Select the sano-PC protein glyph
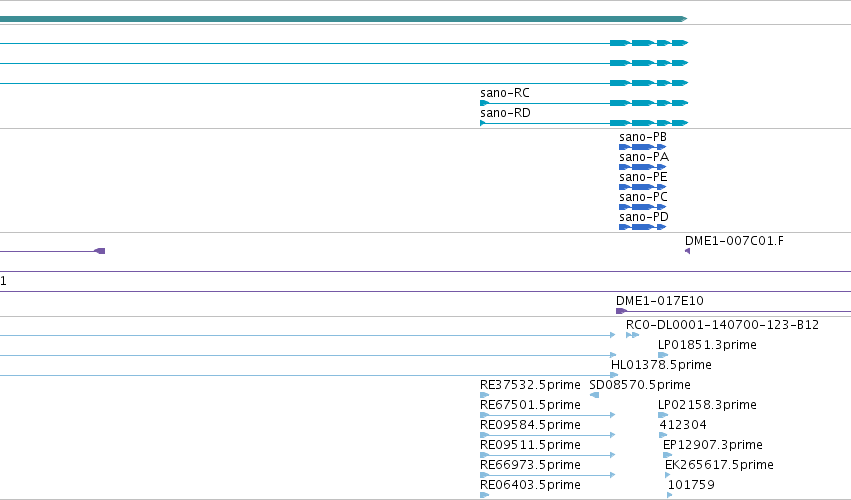 pyautogui.click(x=643, y=207)
